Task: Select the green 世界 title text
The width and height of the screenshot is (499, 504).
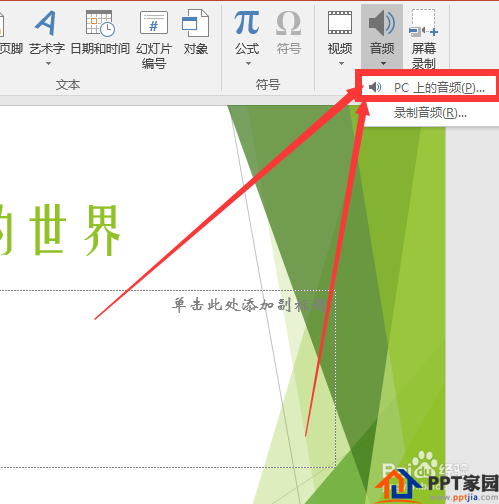Action: point(75,230)
